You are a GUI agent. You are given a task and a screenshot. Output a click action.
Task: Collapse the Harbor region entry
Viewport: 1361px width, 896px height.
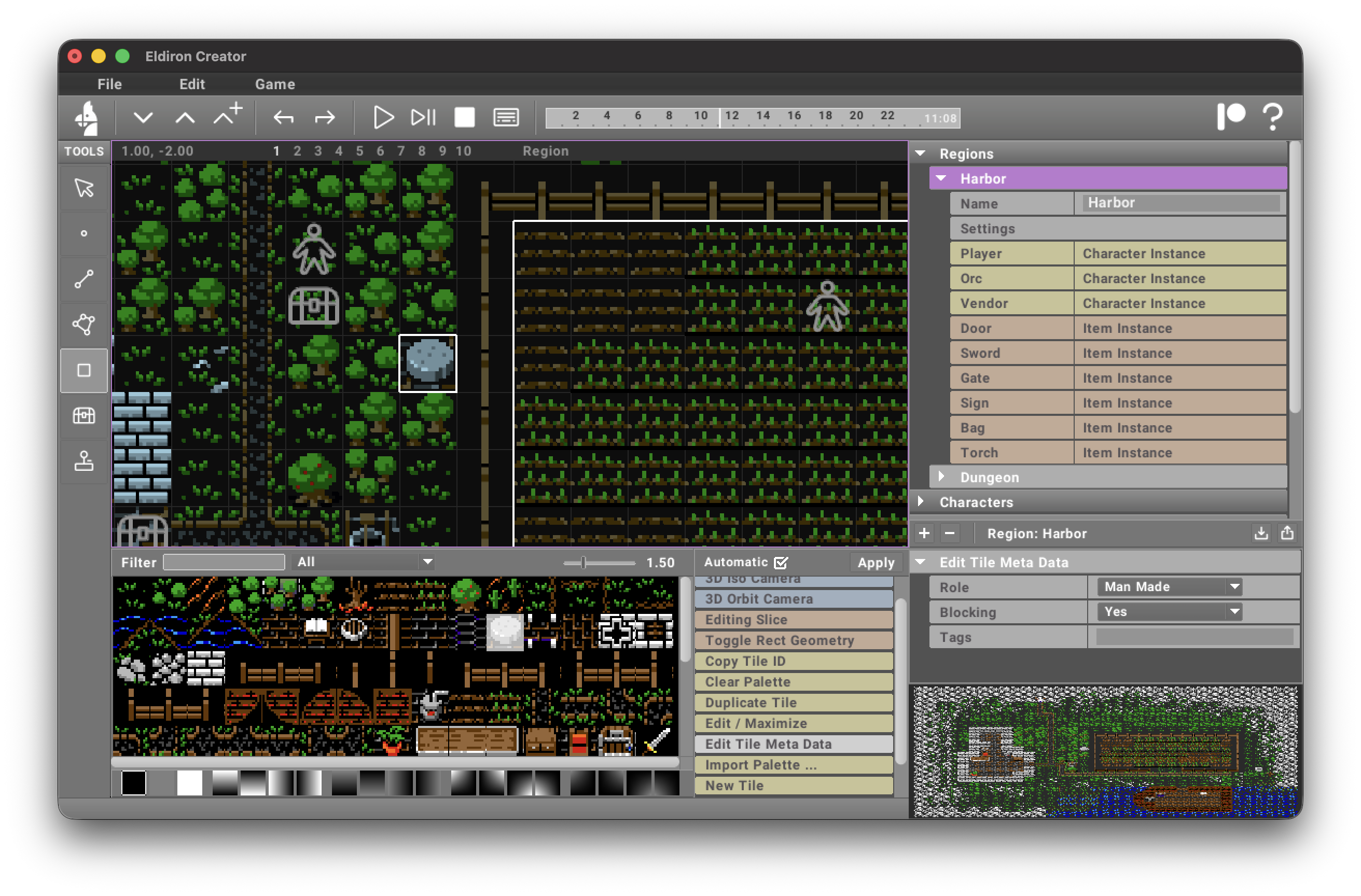(941, 178)
